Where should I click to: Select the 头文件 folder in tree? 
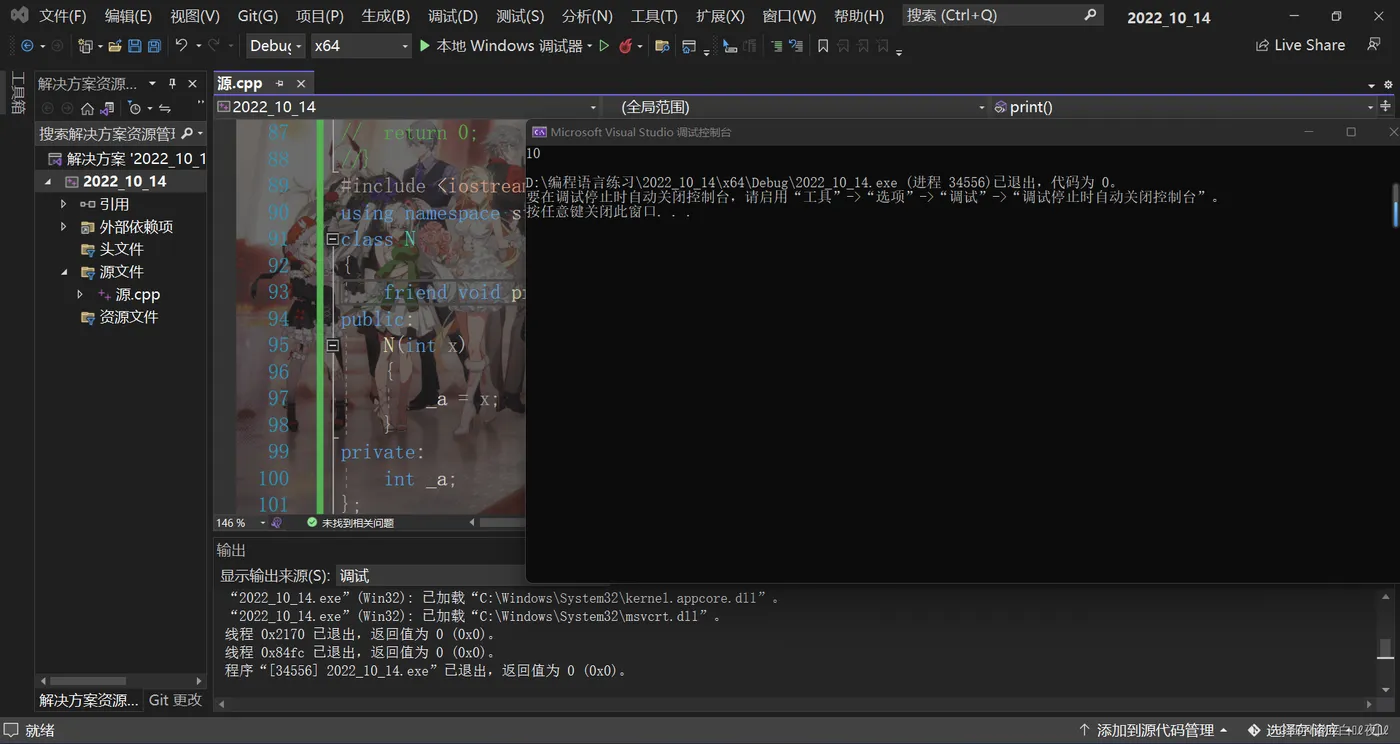(121, 249)
